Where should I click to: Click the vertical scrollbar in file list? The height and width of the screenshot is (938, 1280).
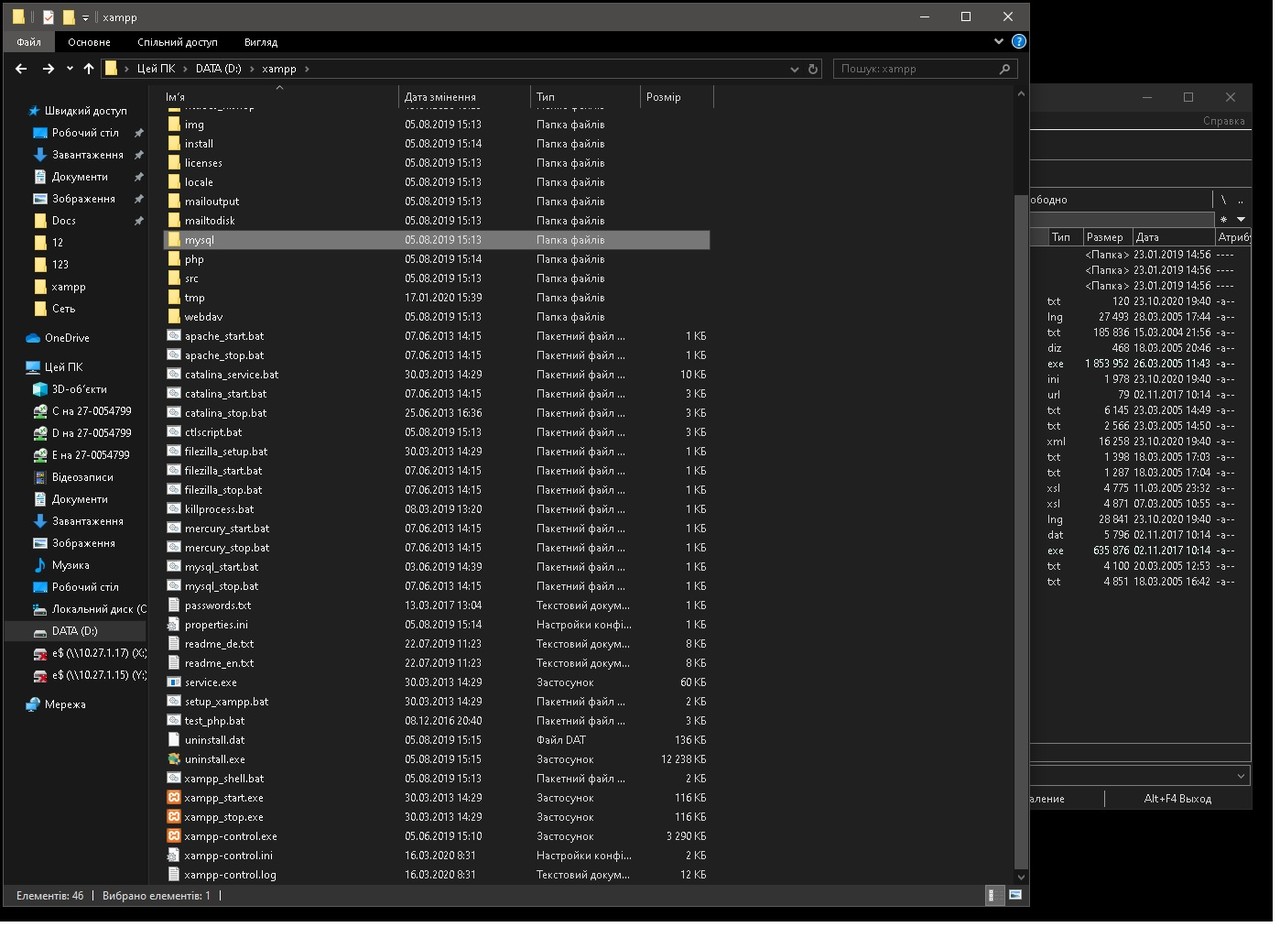point(1021,485)
